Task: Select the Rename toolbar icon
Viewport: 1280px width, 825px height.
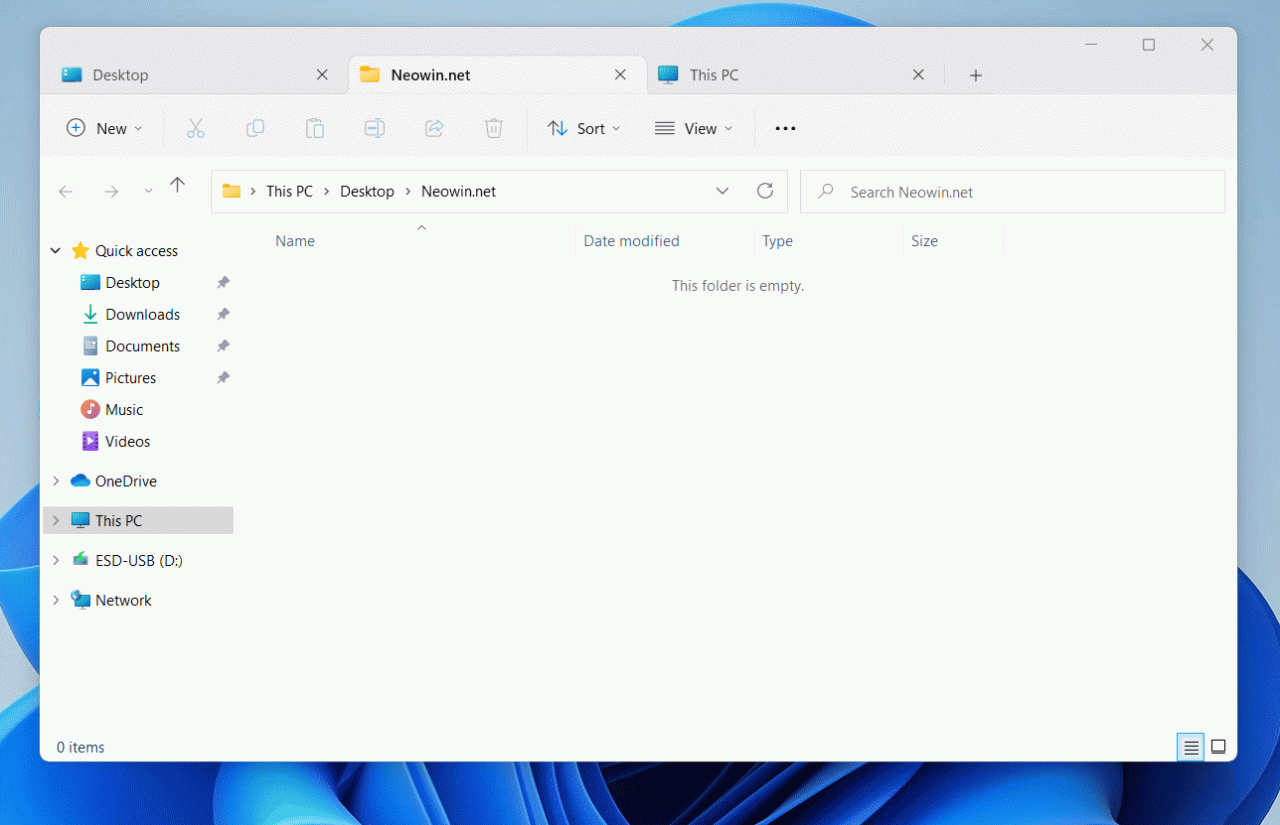Action: pos(374,128)
